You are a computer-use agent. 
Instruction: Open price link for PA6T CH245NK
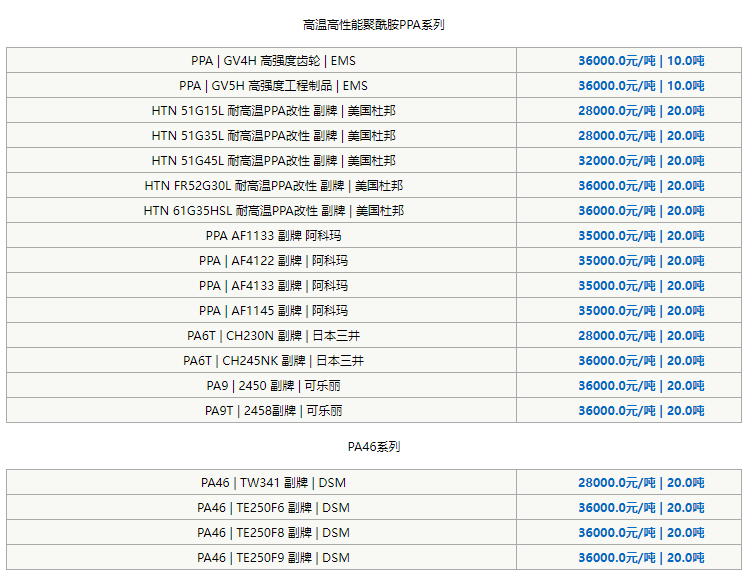coord(641,360)
